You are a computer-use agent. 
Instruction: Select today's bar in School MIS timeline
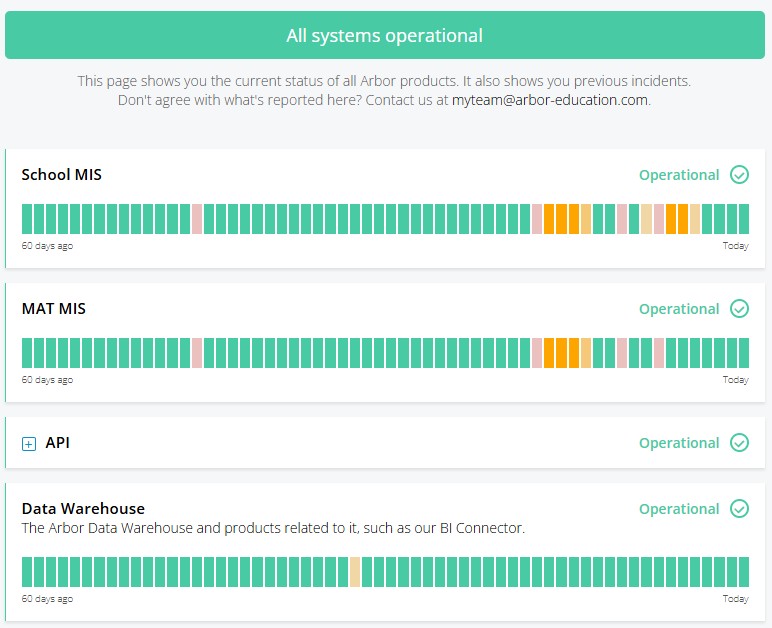[743, 218]
